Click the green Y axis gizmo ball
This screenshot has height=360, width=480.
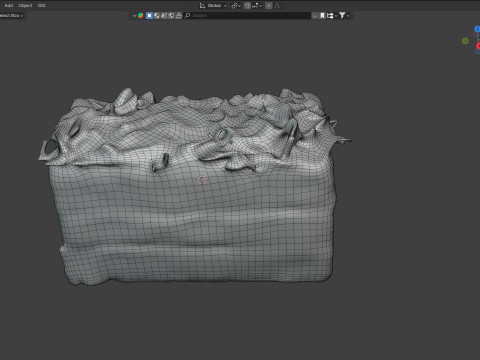(465, 41)
